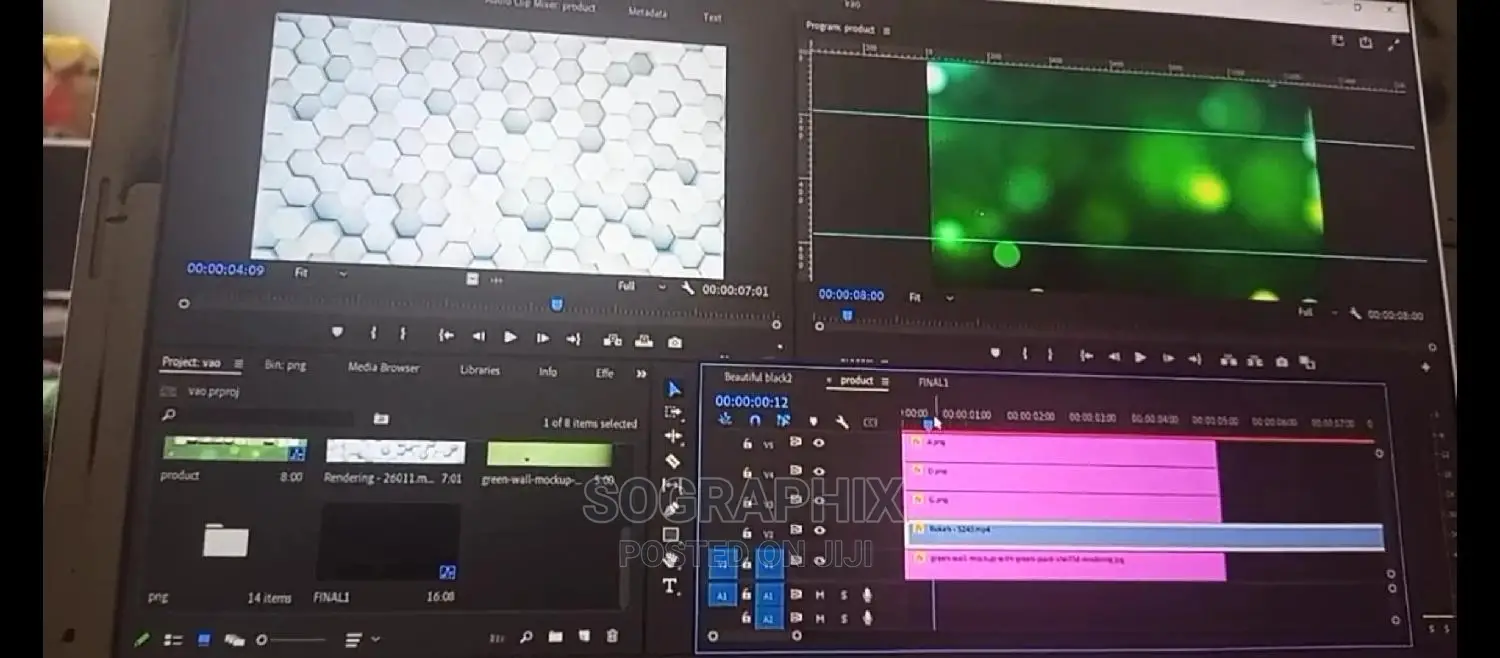Open Program monitor Fit zoom dropdown
Viewport: 1500px width, 658px height.
pyautogui.click(x=930, y=297)
